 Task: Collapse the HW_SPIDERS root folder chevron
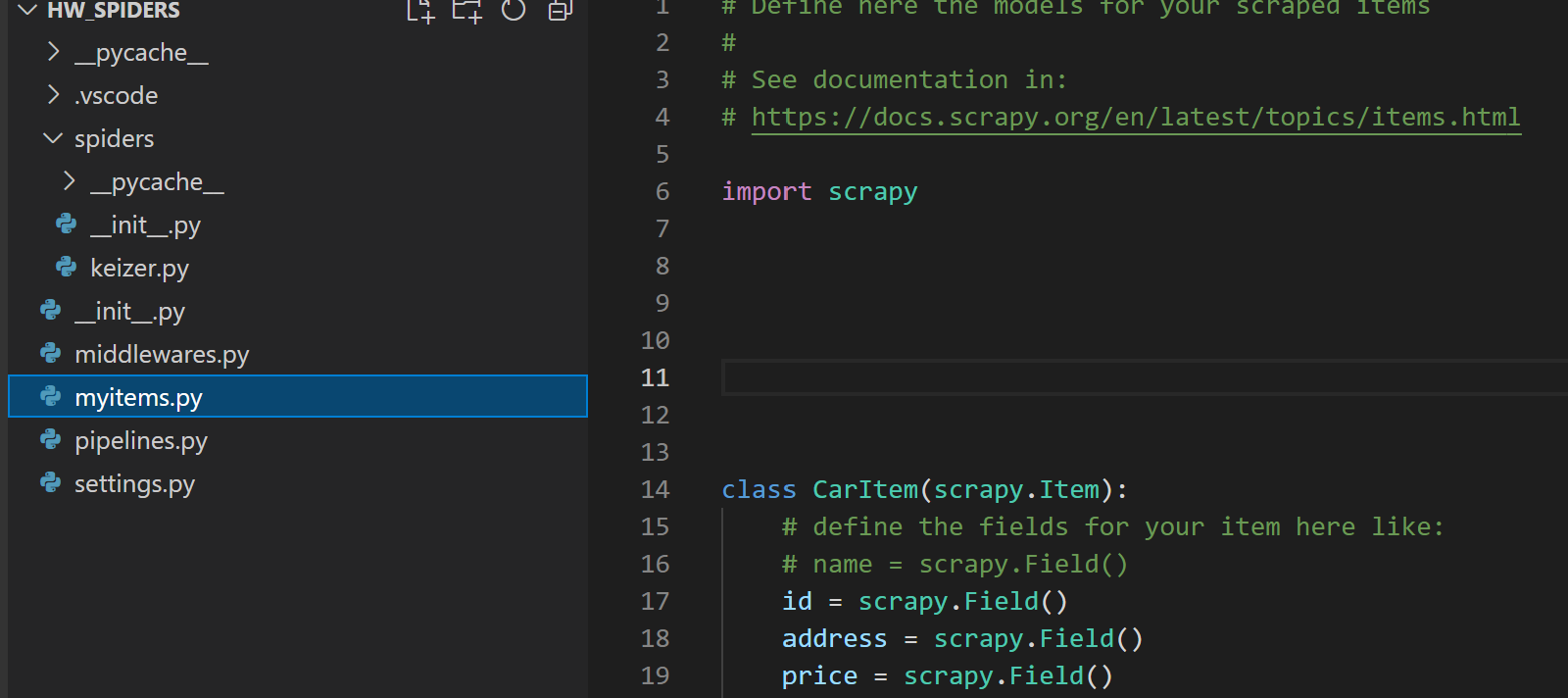[x=27, y=10]
